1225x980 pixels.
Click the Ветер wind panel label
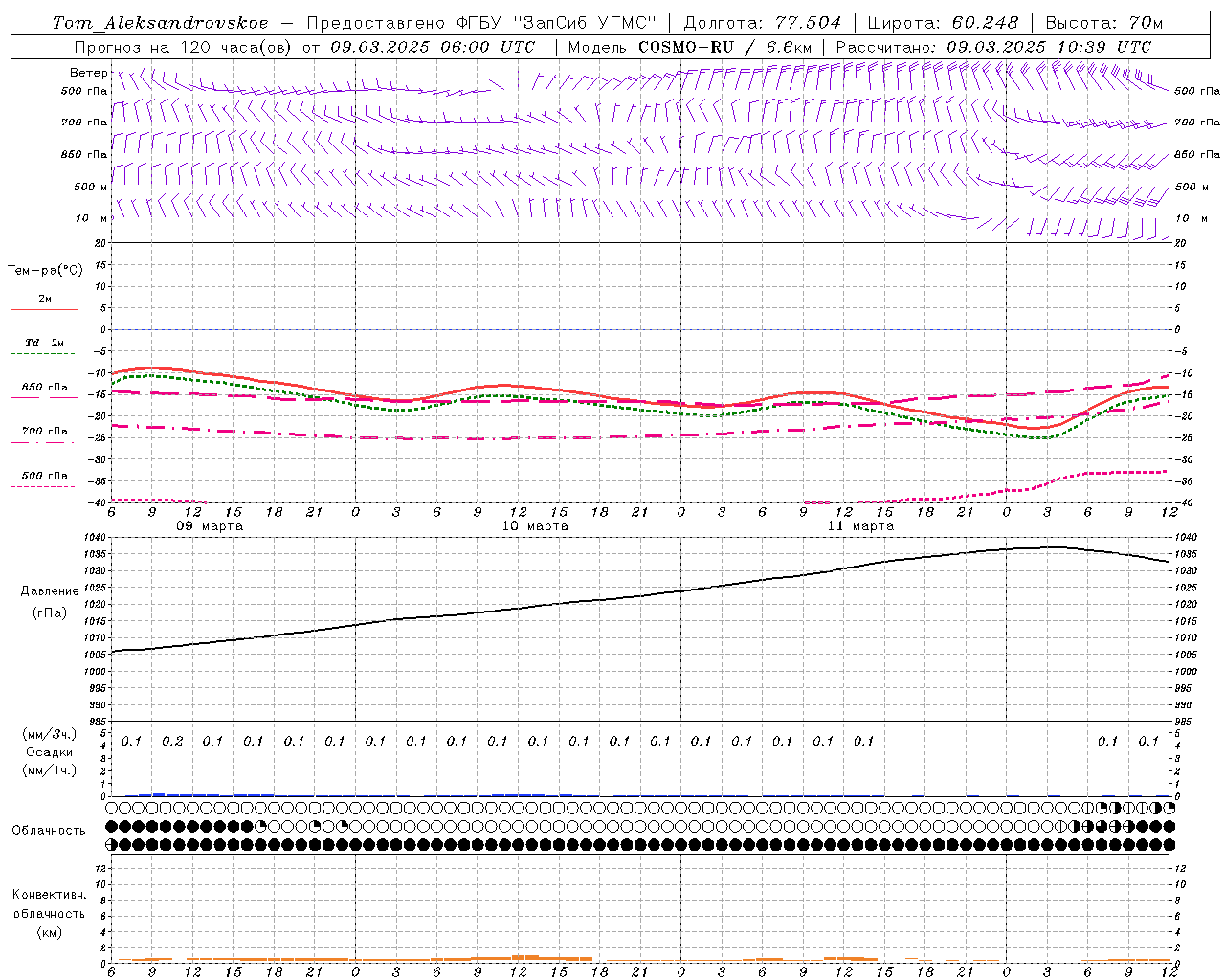[89, 73]
